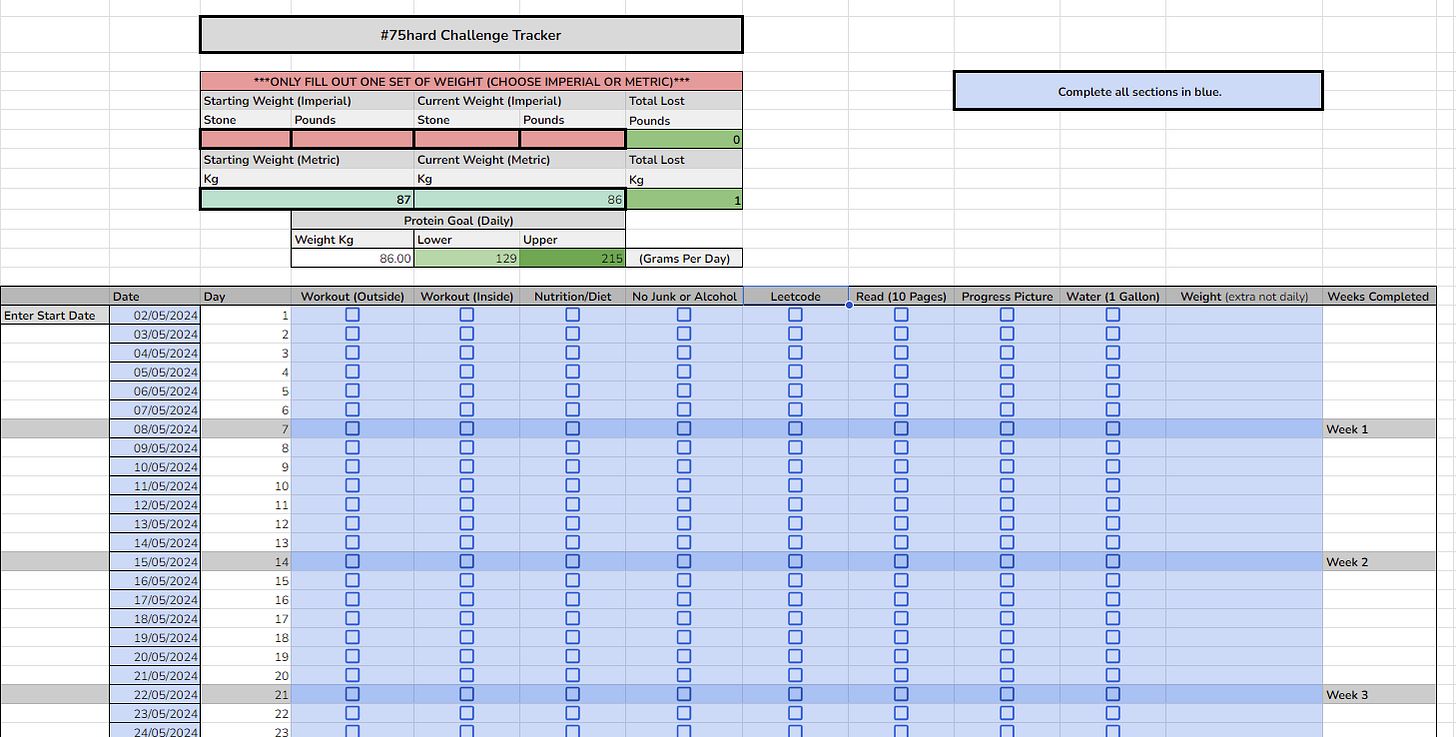Select the start date cell 02/05/2024
The height and width of the screenshot is (737, 1456).
(155, 315)
